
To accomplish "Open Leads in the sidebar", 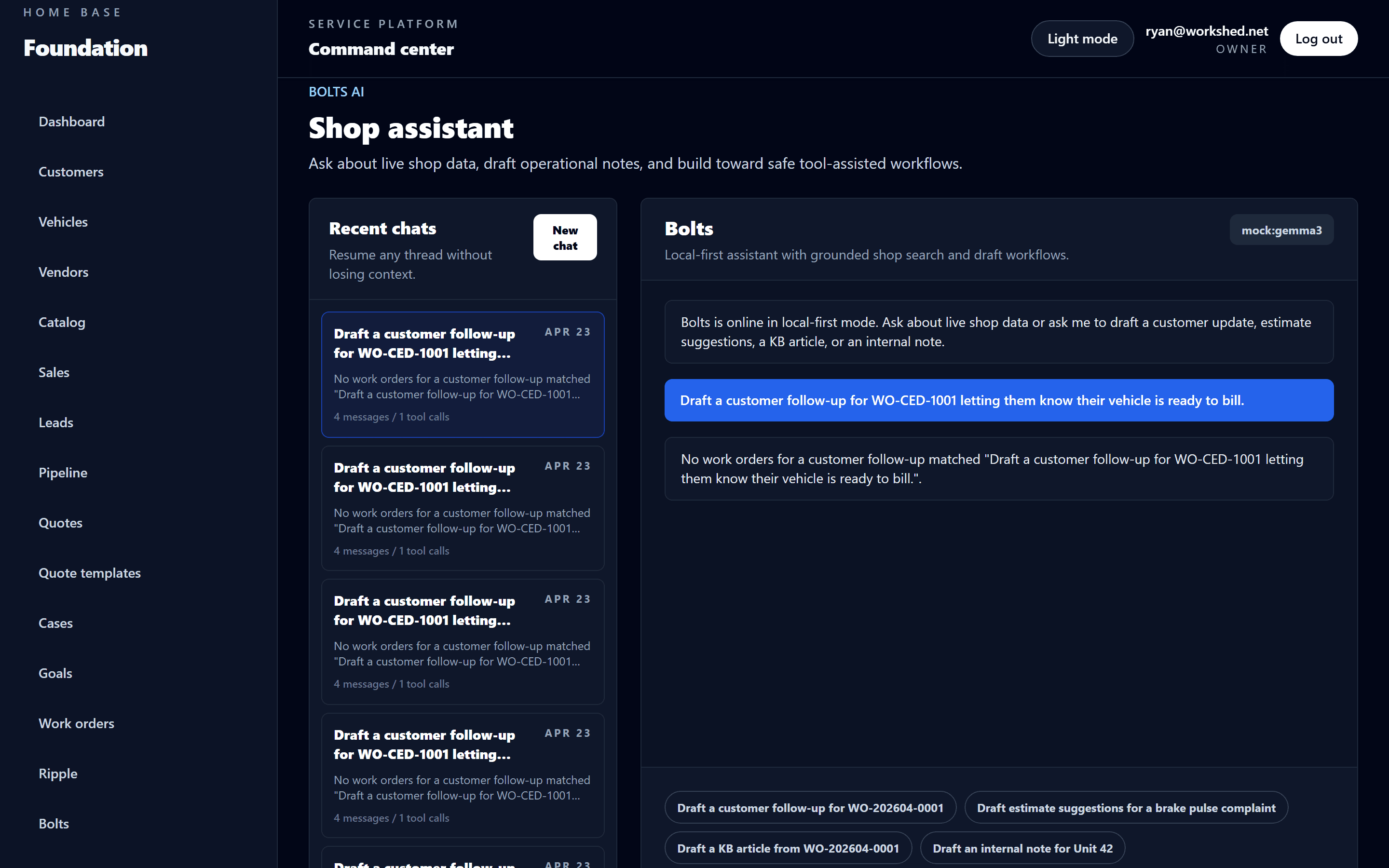I will point(55,422).
